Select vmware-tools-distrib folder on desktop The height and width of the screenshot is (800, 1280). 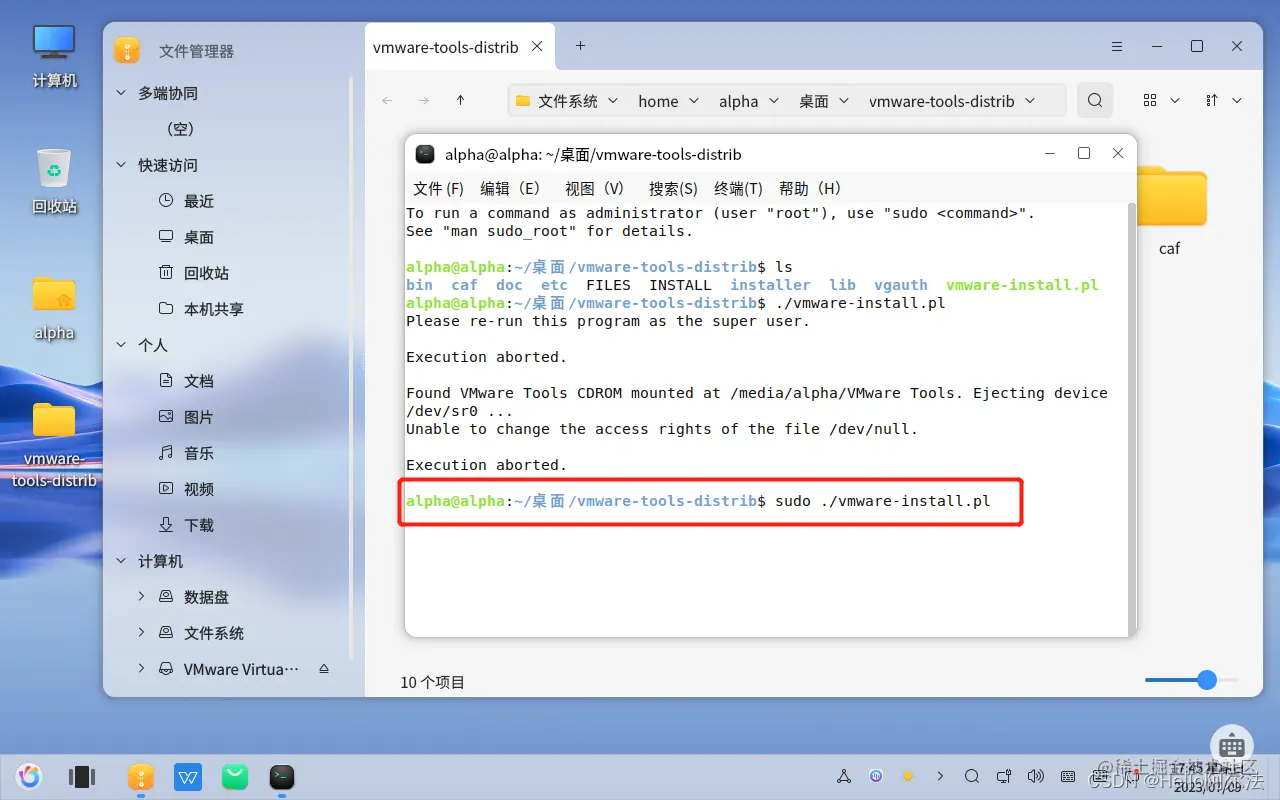point(54,445)
